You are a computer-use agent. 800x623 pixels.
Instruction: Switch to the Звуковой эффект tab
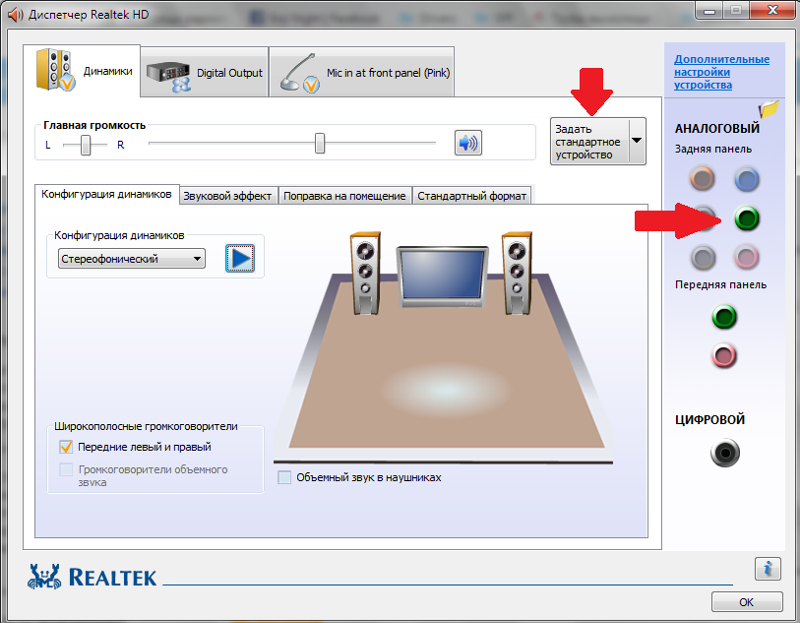[x=228, y=196]
